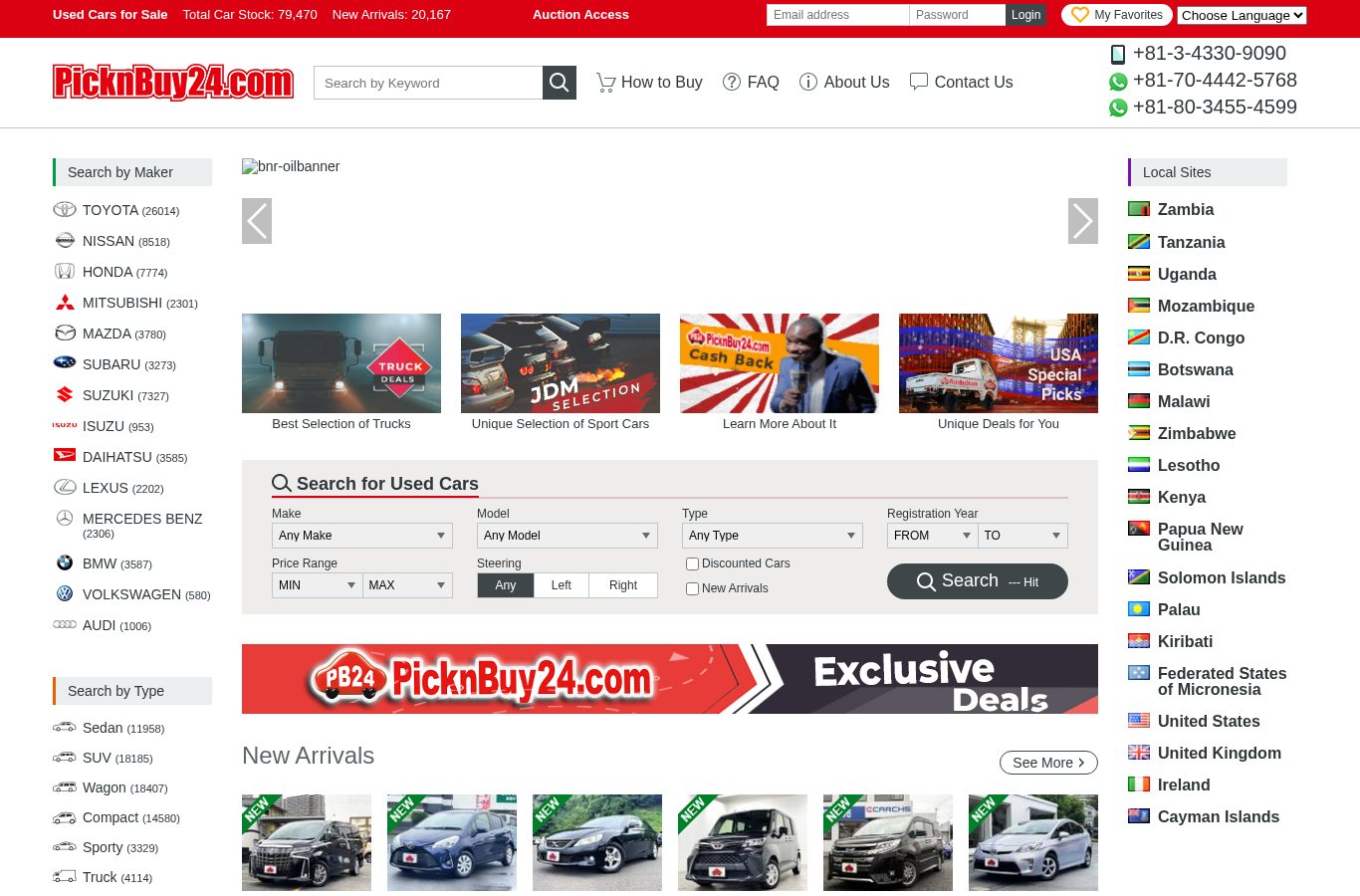
Task: Open Auction Access in top bar
Action: pyautogui.click(x=580, y=15)
